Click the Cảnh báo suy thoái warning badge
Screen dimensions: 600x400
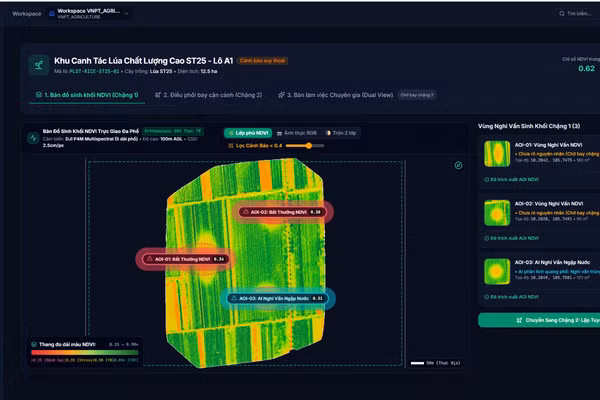tap(262, 60)
